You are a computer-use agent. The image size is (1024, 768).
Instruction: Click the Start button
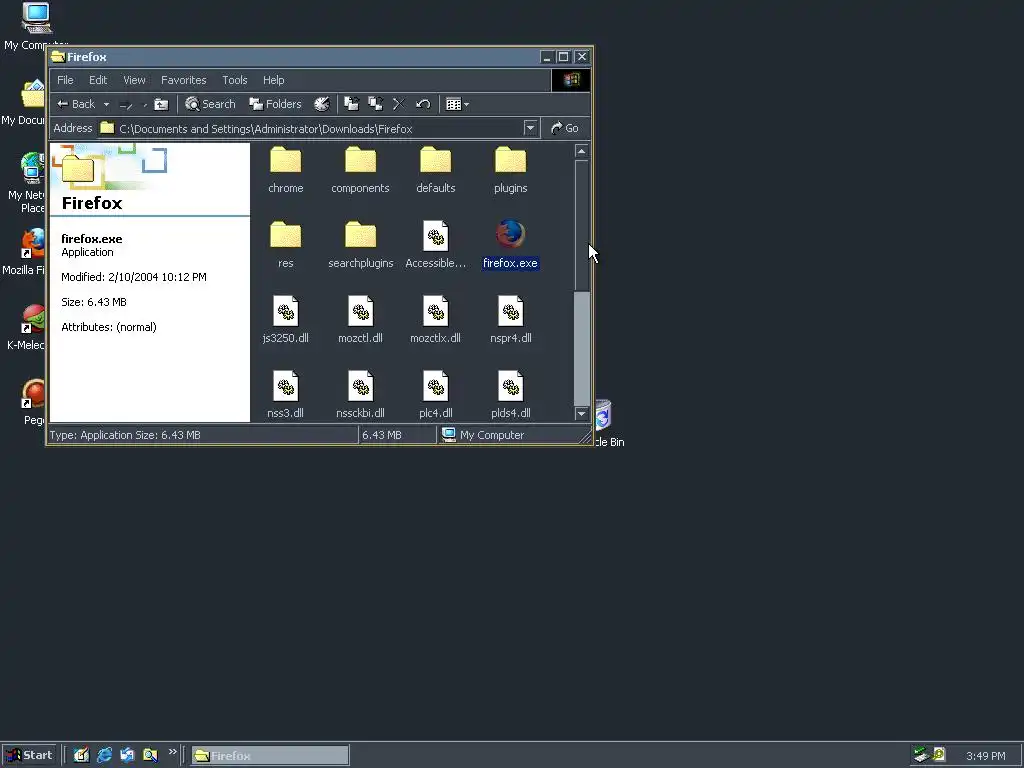[x=29, y=755]
